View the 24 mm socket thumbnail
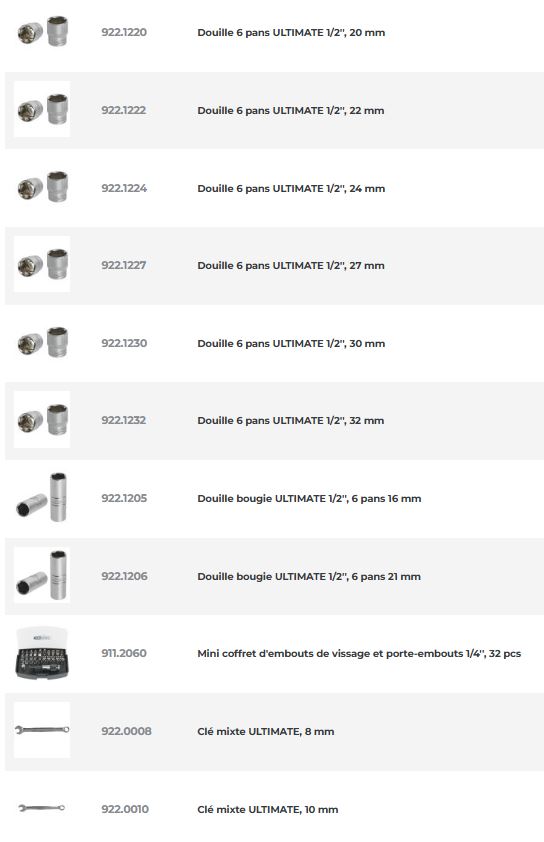 tap(42, 187)
